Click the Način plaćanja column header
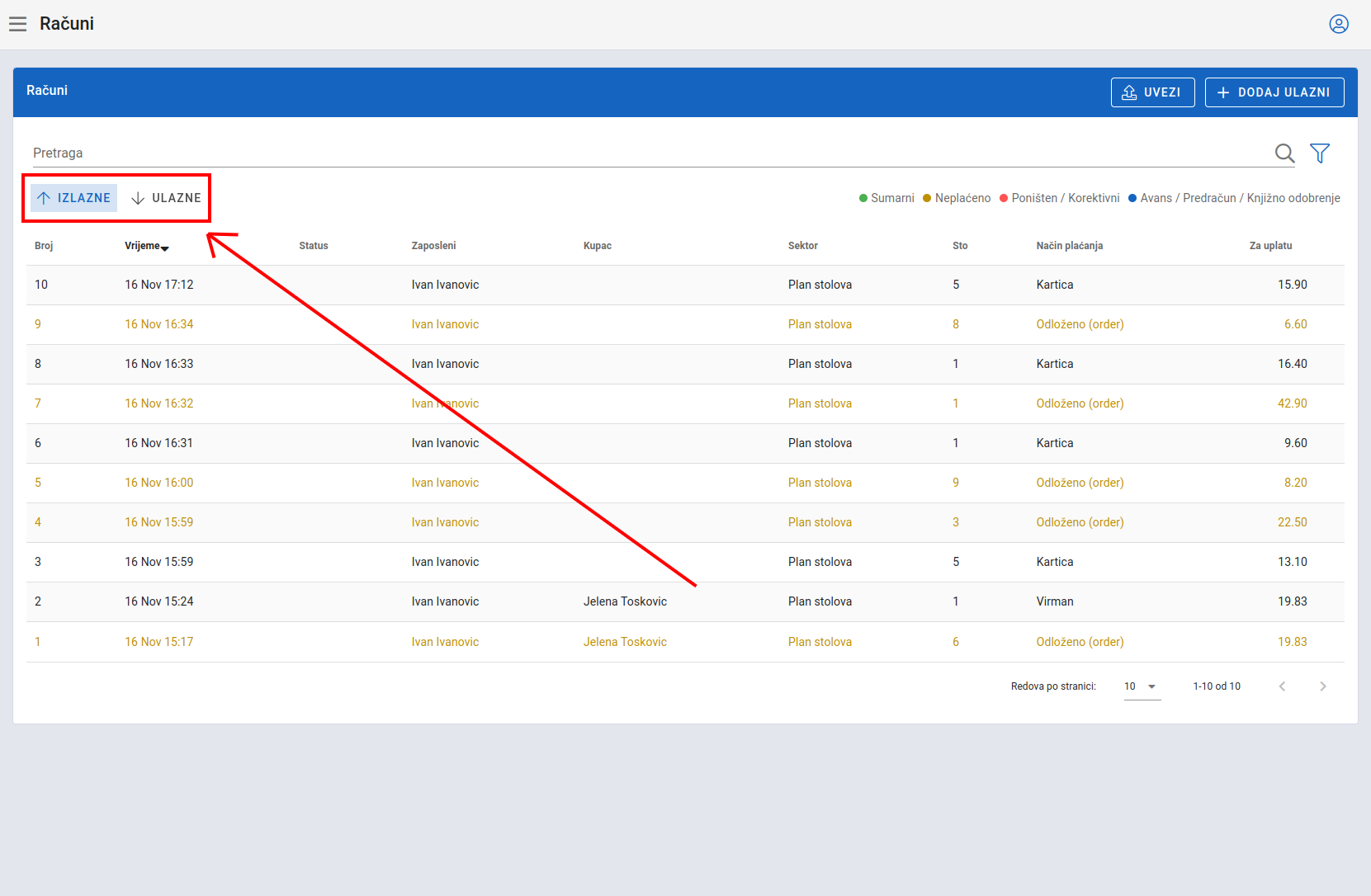The height and width of the screenshot is (896, 1371). coord(1070,246)
